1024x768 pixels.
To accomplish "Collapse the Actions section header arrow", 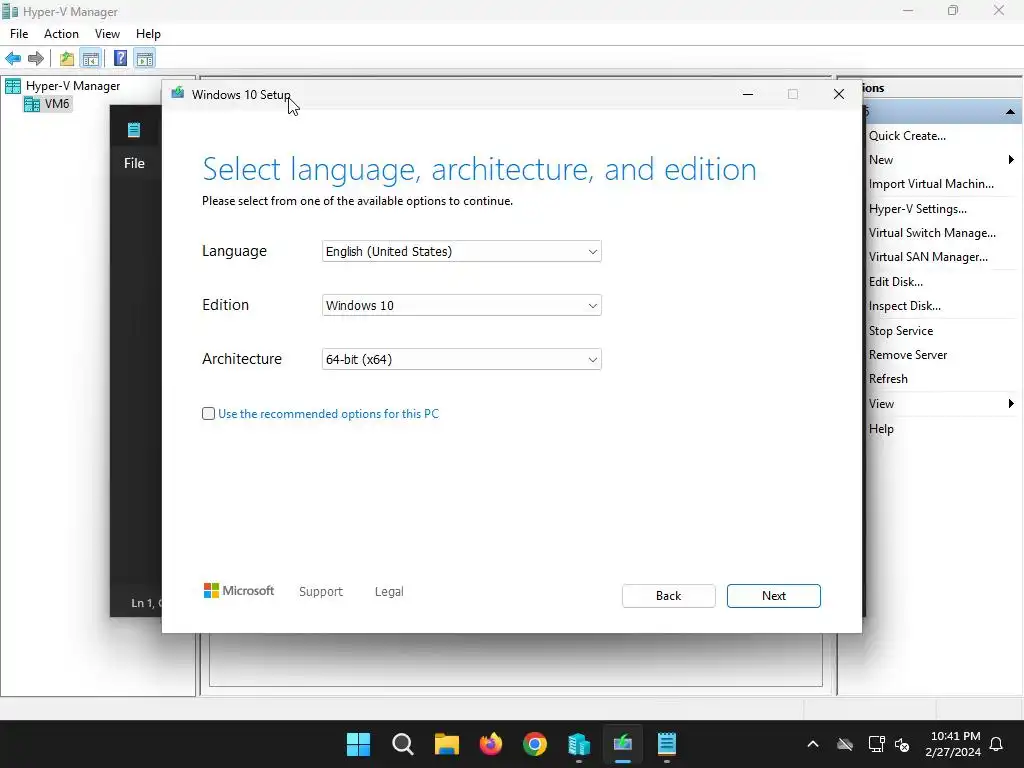I will click(x=1010, y=112).
